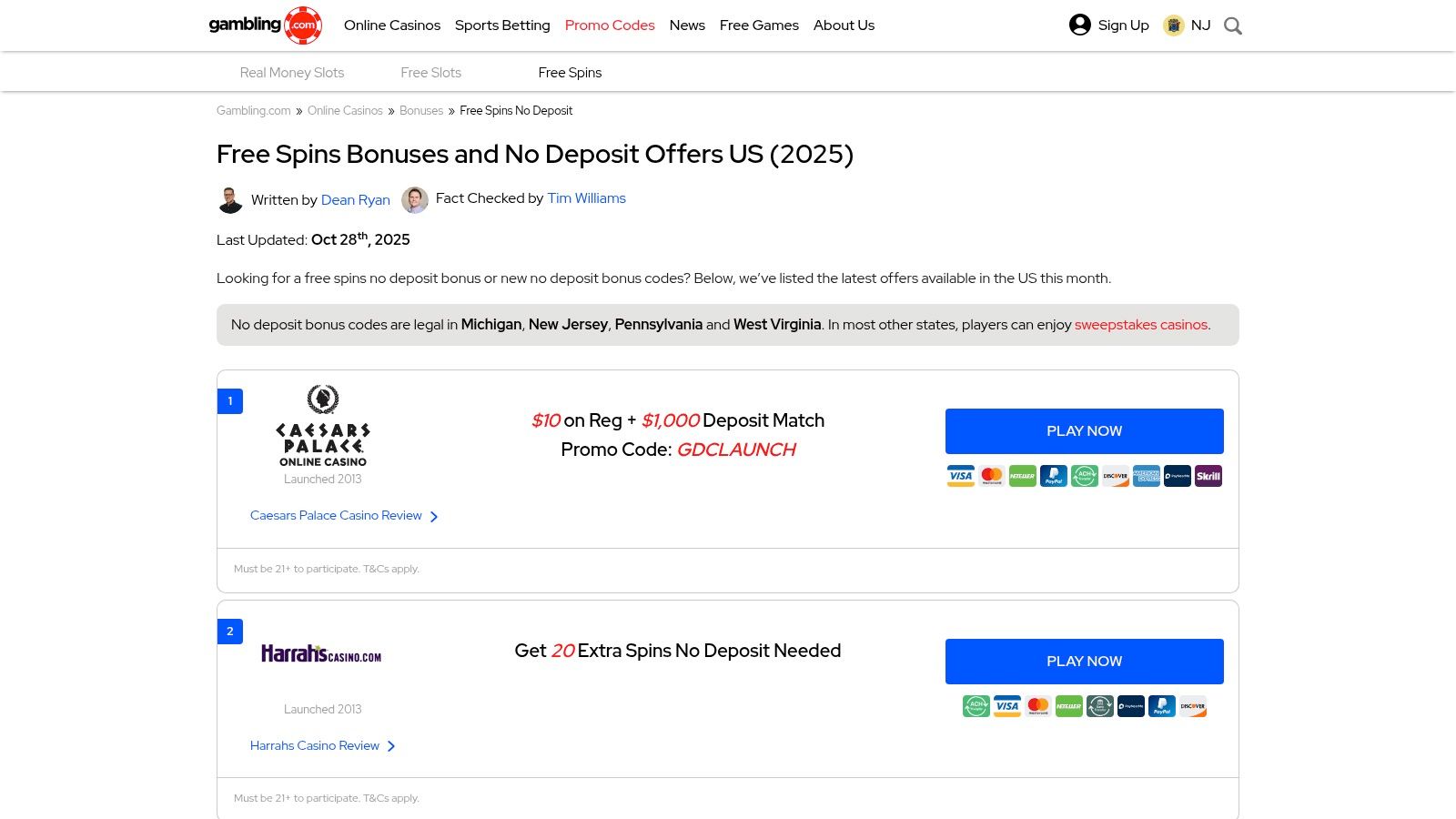
Task: Click the Caesars Palace Online Casino logo
Action: [x=323, y=428]
